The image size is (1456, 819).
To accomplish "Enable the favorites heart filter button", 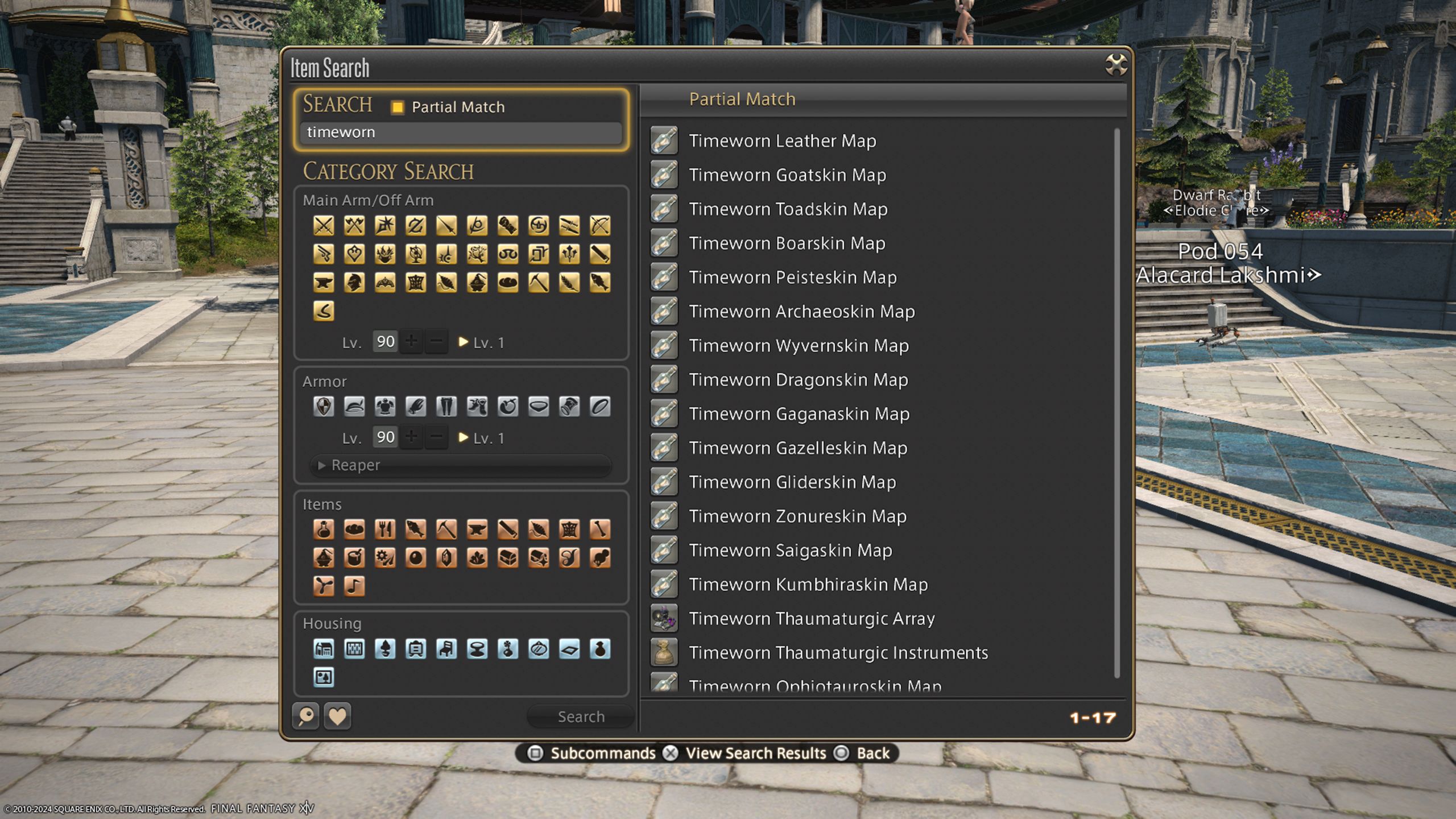I will coord(338,715).
